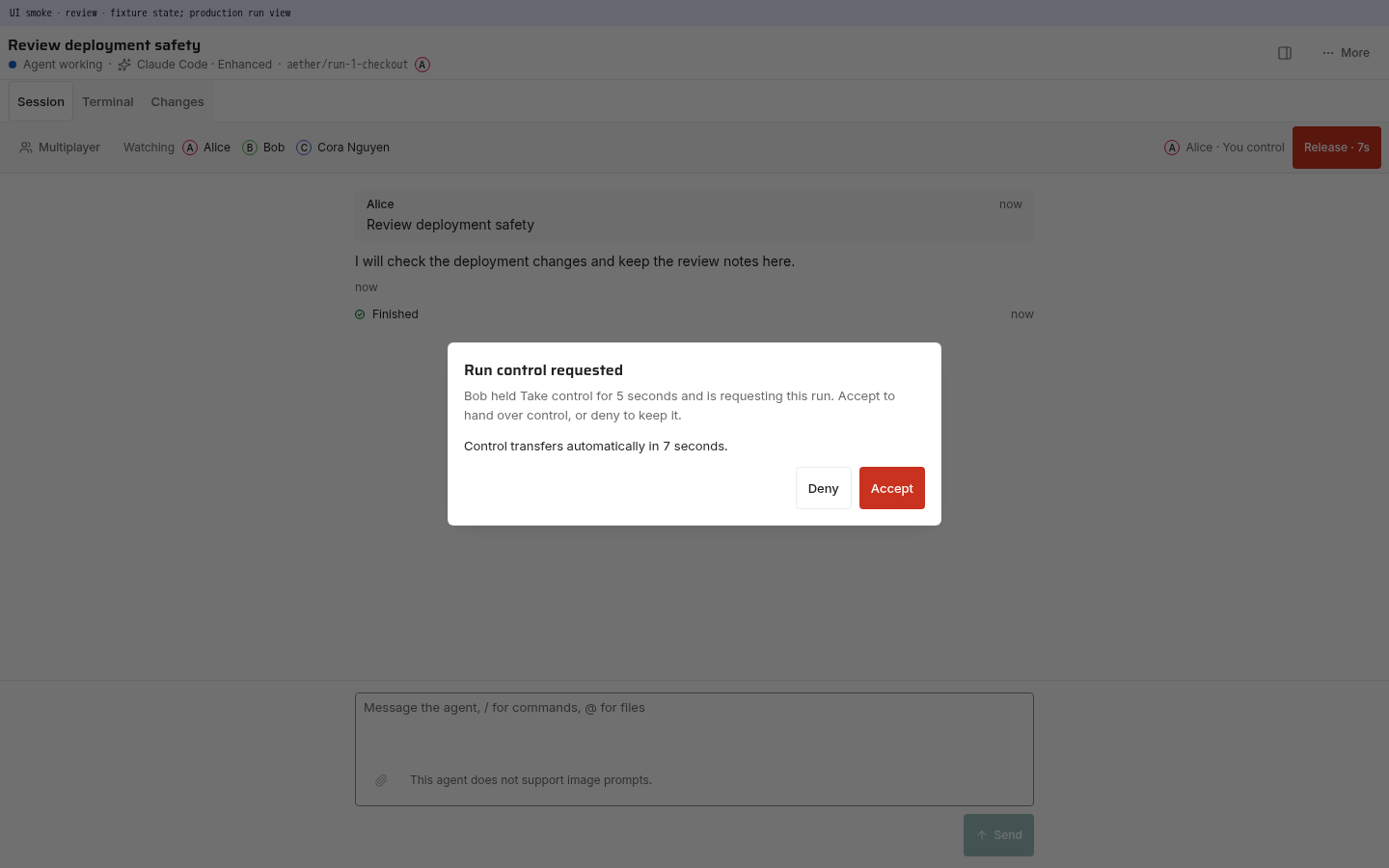This screenshot has height=868, width=1389.
Task: Click the green Finished check icon
Action: 360,314
